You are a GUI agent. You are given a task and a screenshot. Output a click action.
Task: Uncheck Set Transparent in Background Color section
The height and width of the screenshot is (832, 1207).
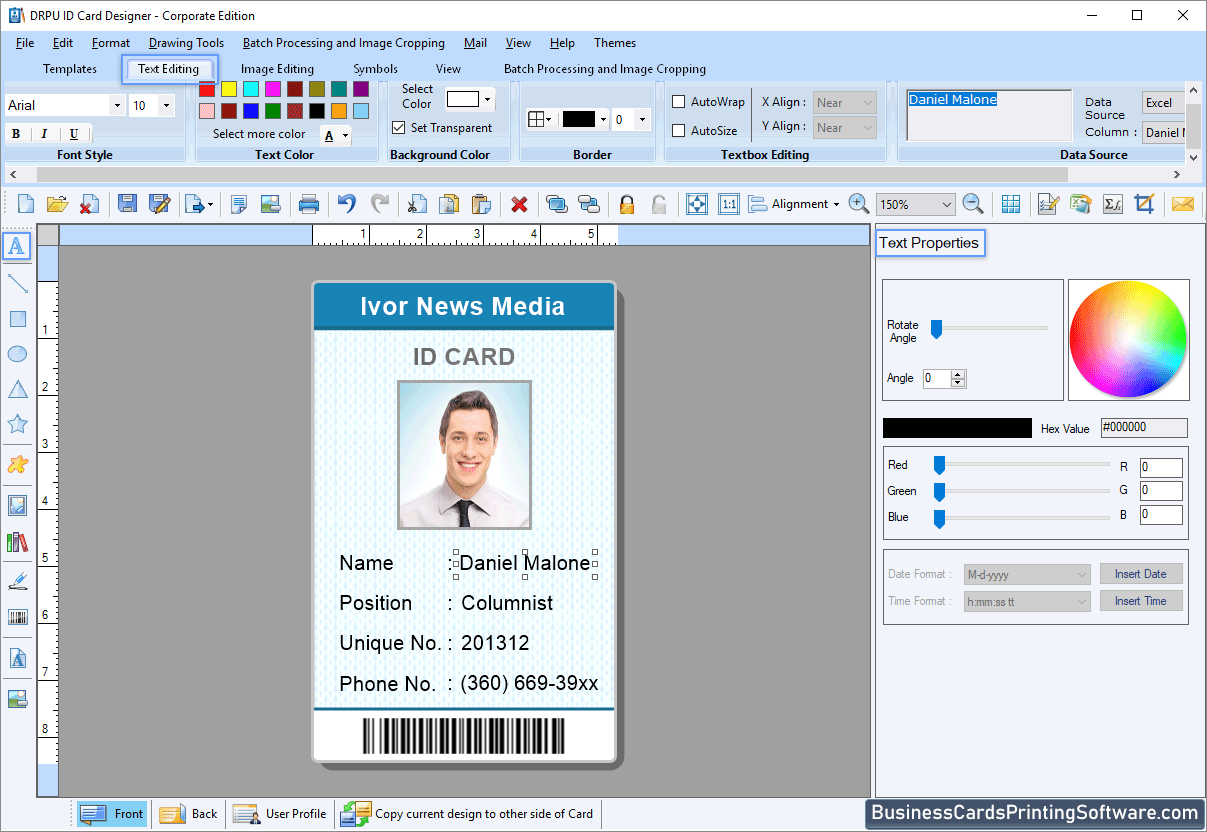pyautogui.click(x=396, y=127)
